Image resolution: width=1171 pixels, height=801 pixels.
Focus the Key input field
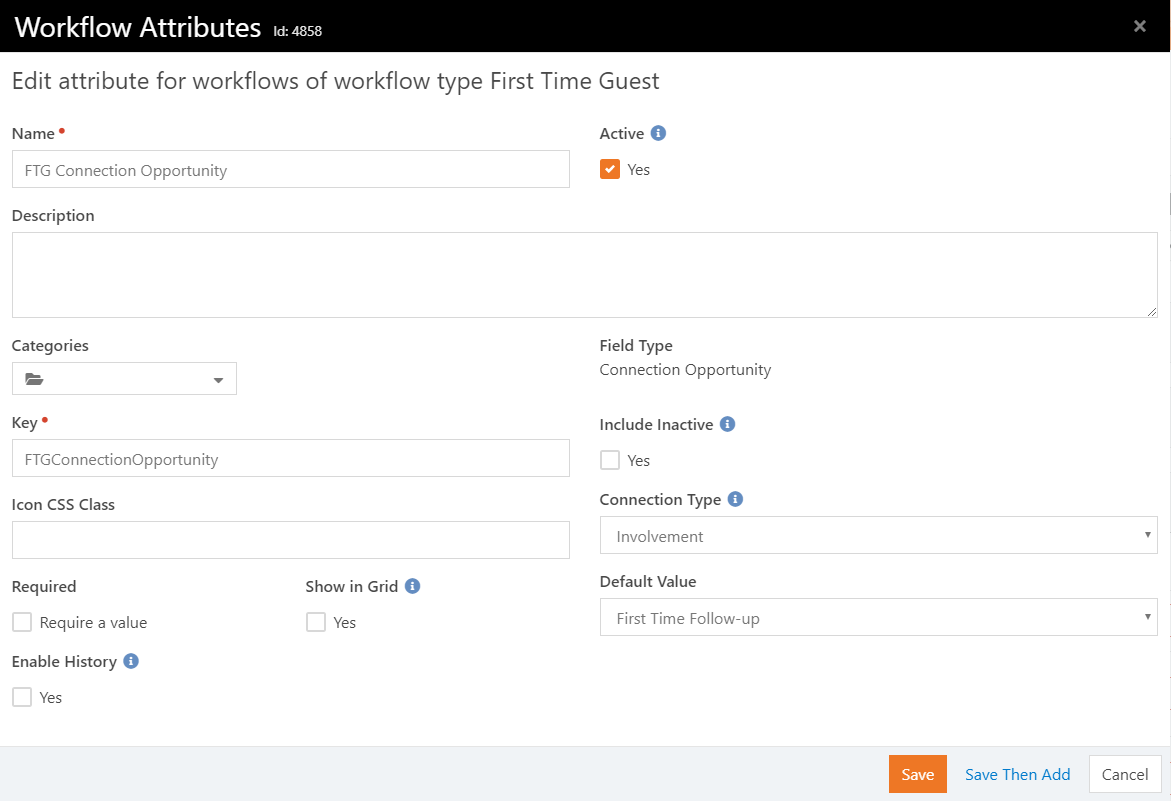tap(291, 458)
